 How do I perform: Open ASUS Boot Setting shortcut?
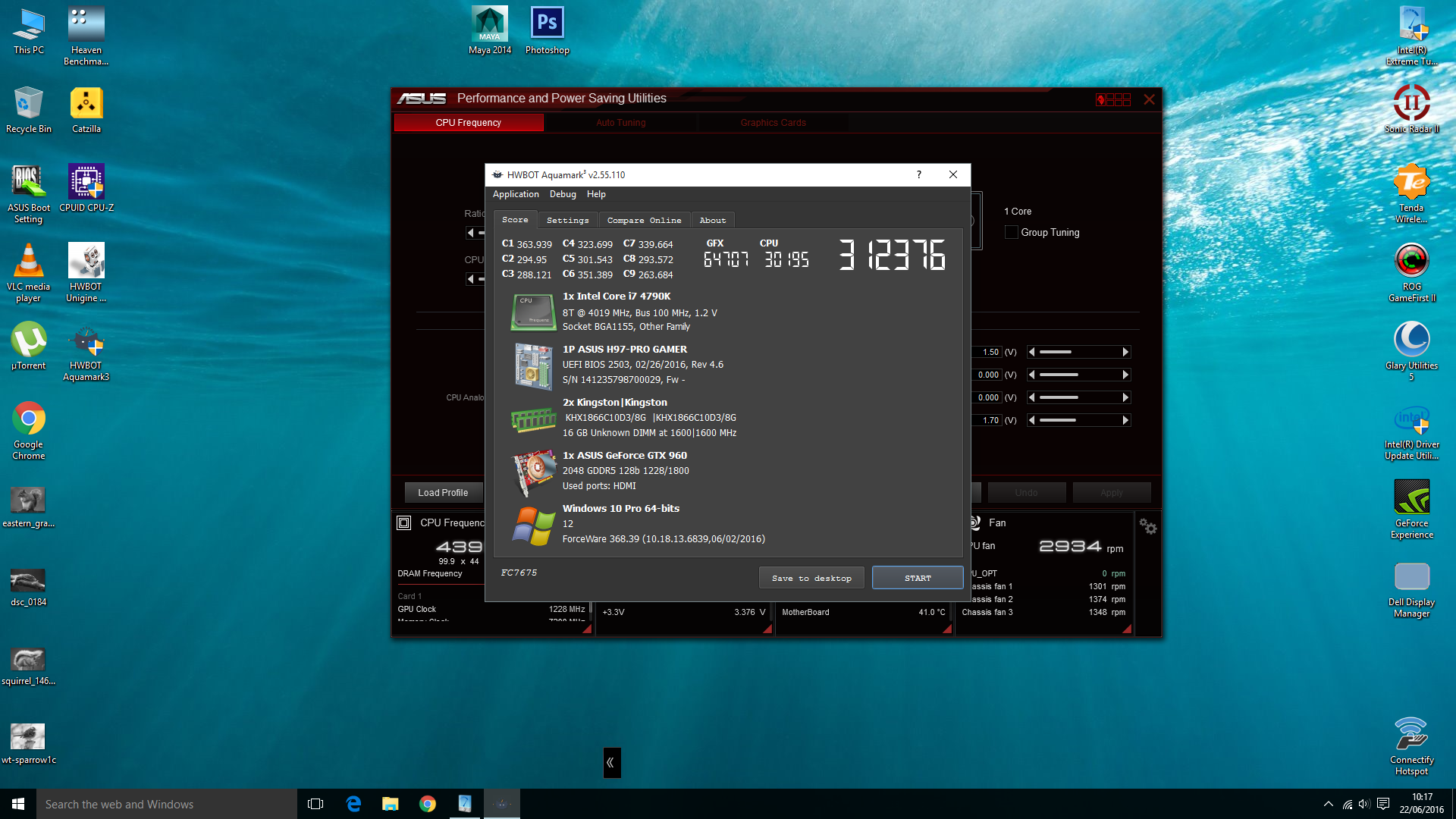29,194
